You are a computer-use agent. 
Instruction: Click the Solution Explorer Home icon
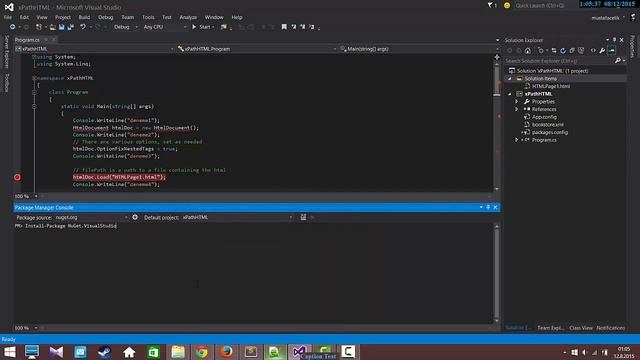click(x=528, y=51)
